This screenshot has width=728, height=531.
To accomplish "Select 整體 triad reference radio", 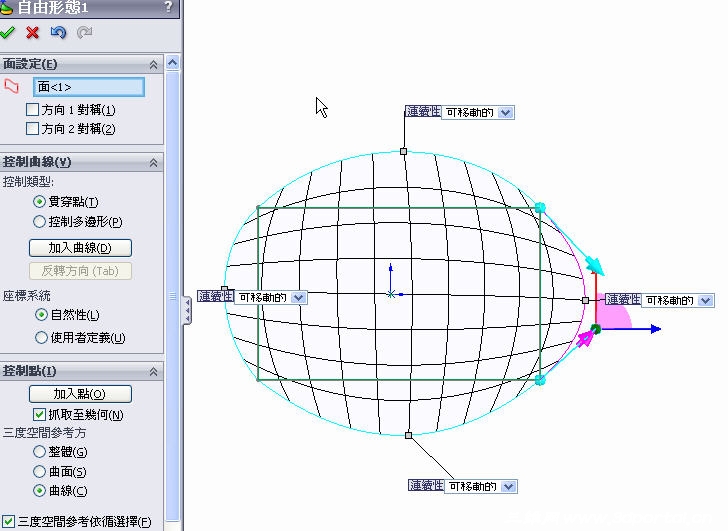I will tap(39, 451).
